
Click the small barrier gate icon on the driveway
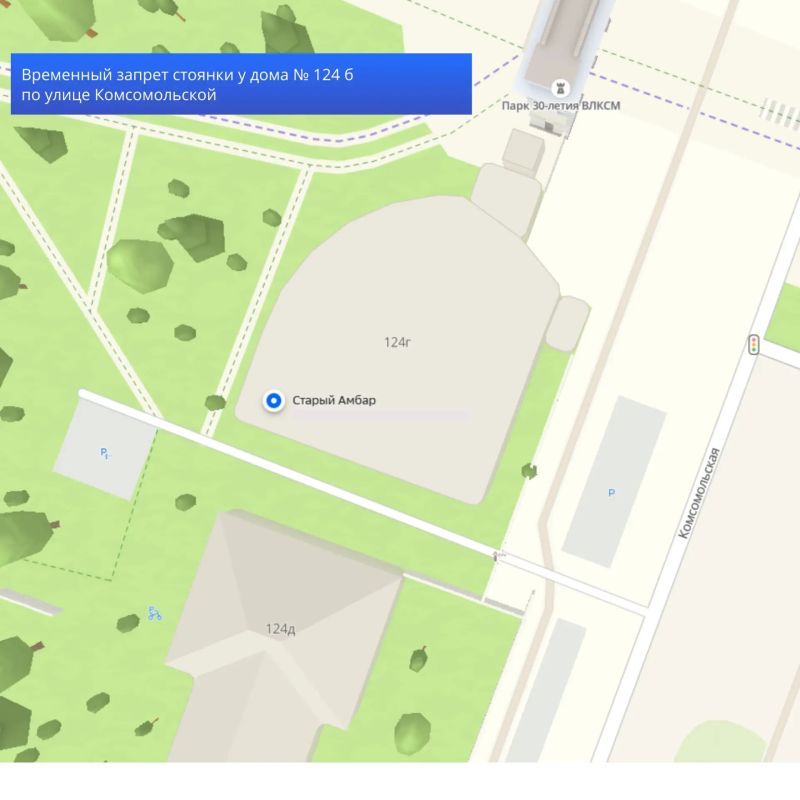(x=497, y=556)
